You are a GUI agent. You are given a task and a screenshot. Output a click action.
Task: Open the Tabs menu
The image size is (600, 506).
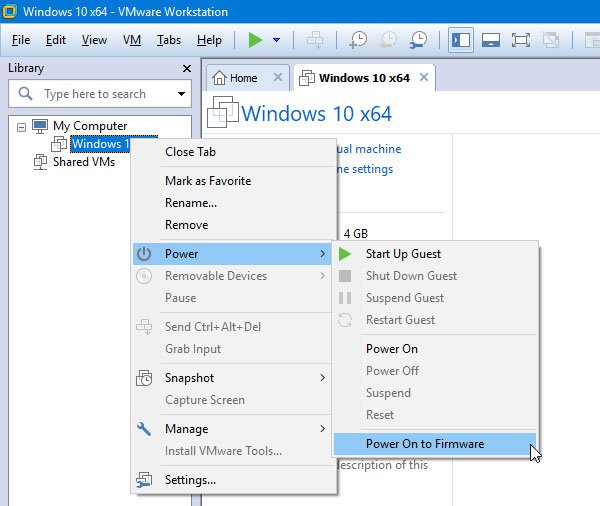coord(169,40)
